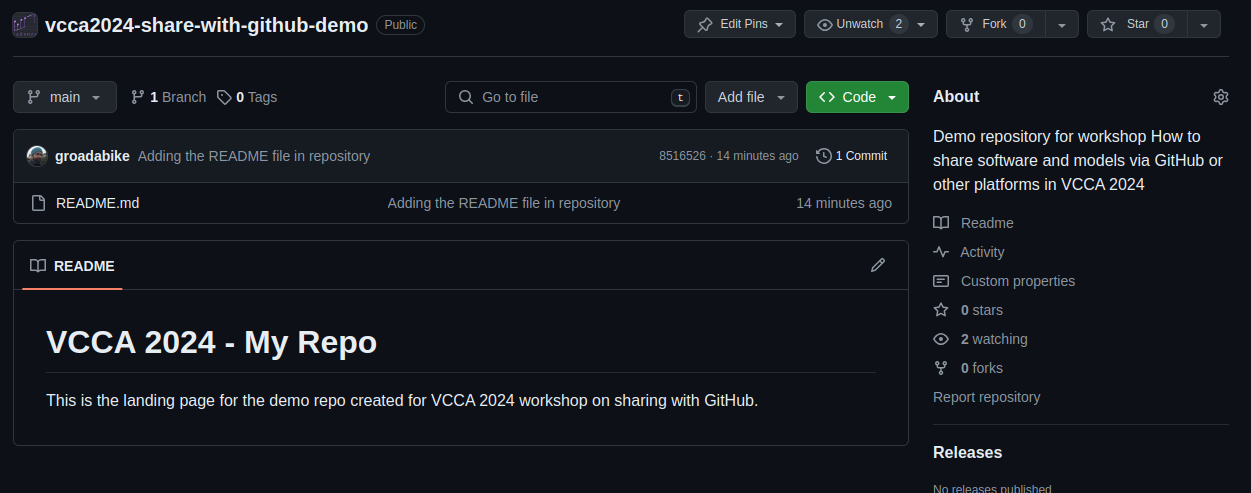
Task: Open commit hash 8516526
Action: (682, 156)
